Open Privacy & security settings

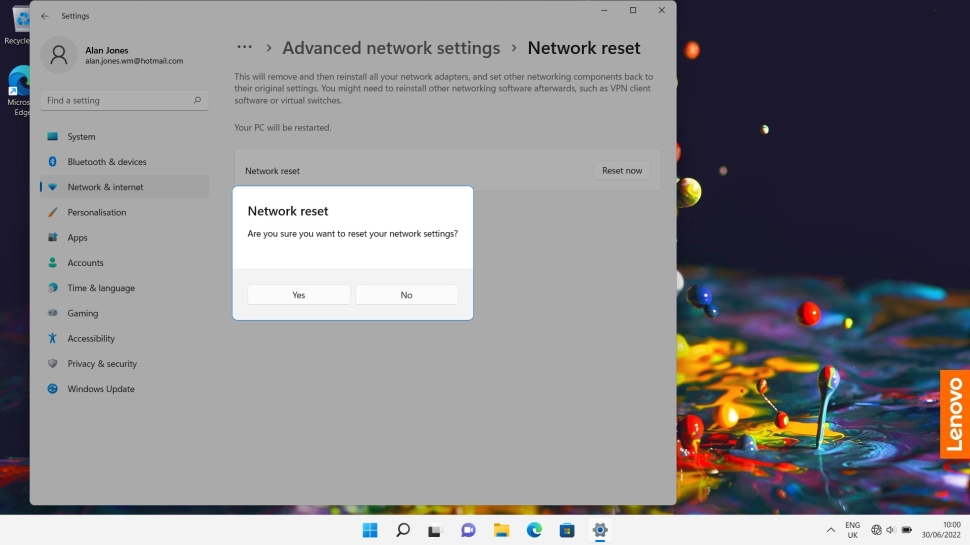click(124, 364)
